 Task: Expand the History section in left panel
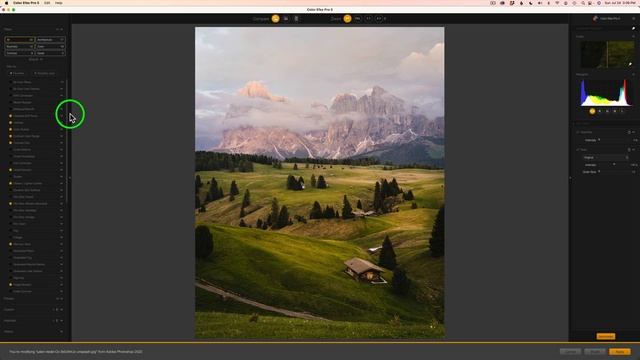62,331
